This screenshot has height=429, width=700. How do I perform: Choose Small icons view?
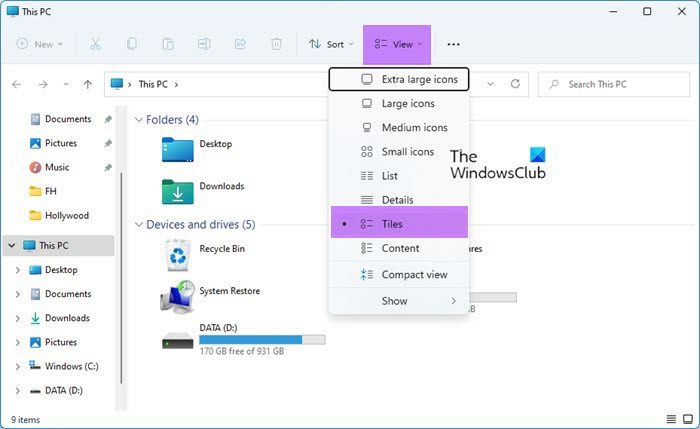tap(399, 152)
